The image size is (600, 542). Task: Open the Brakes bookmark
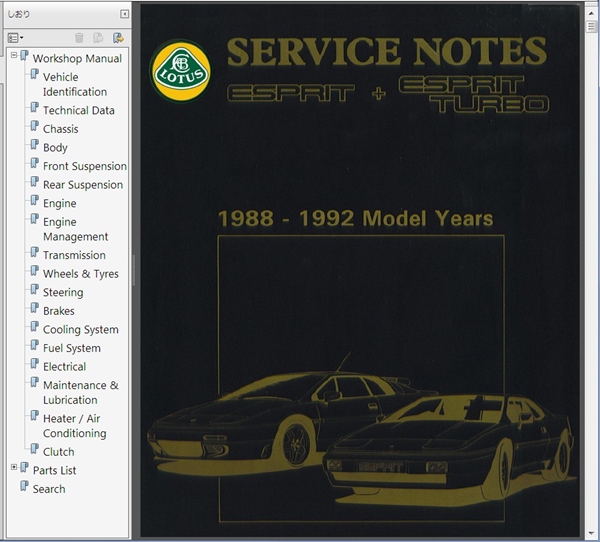[x=59, y=311]
